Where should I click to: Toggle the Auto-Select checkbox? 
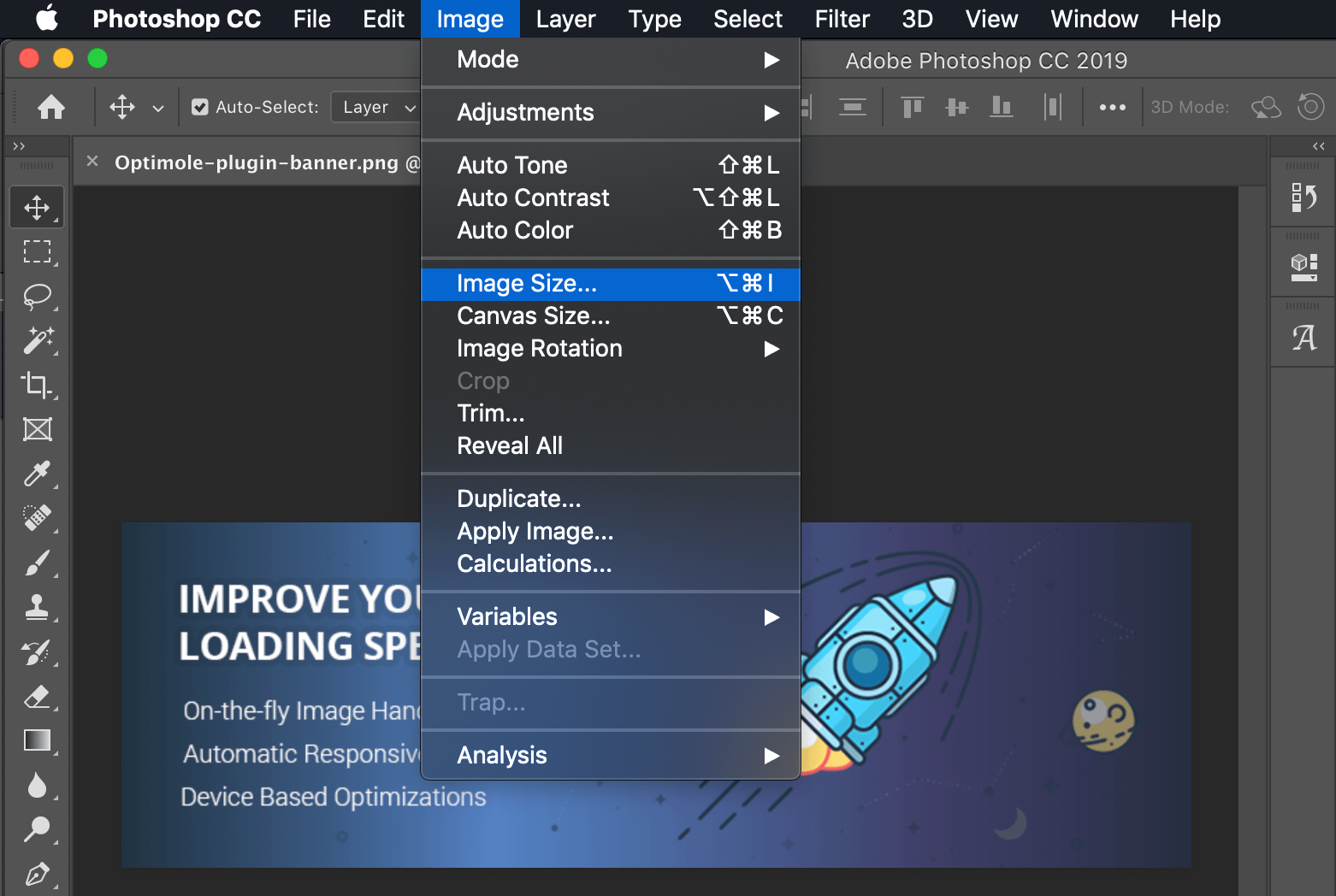(200, 107)
